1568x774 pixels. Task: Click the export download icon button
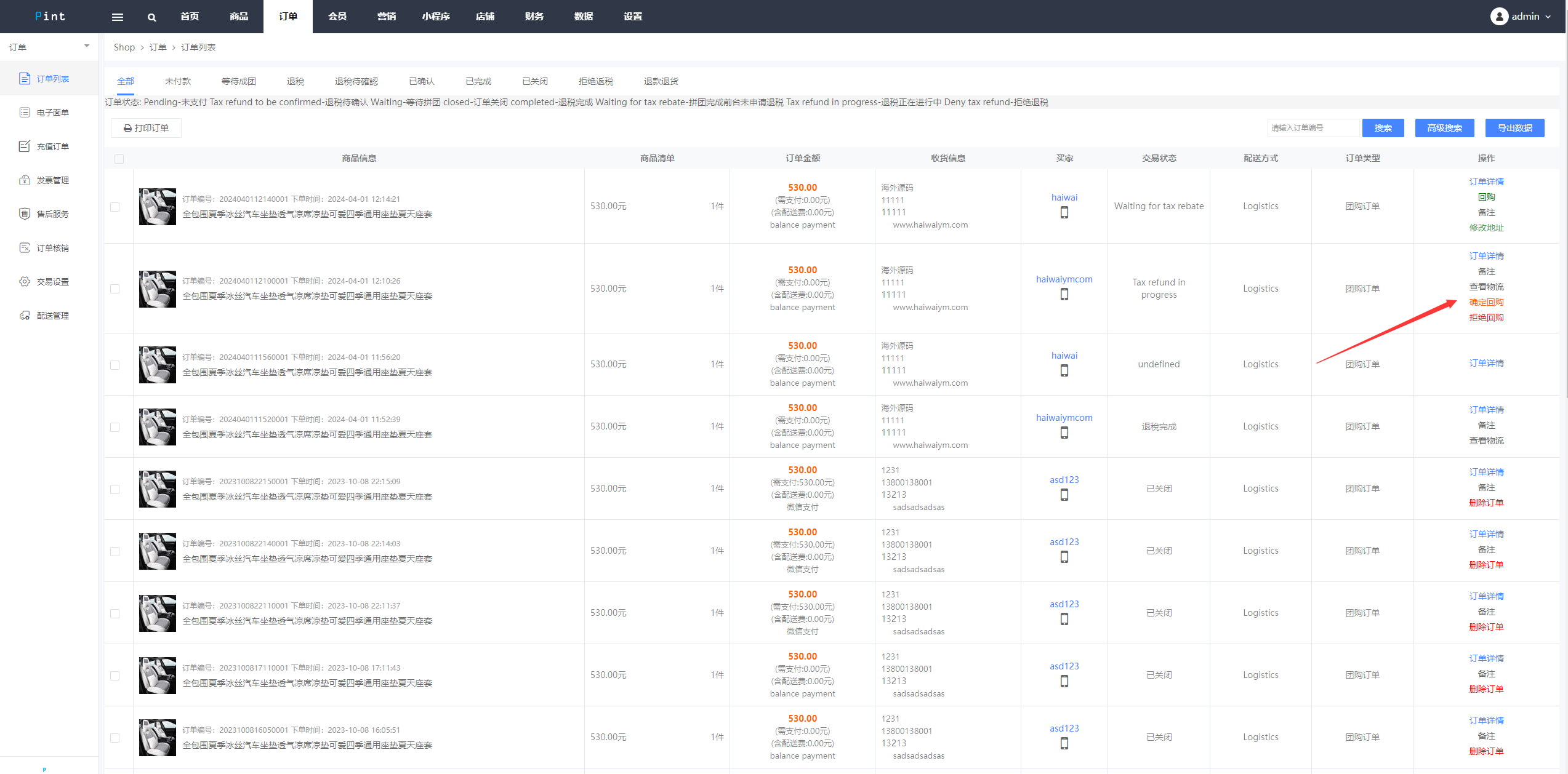1515,127
